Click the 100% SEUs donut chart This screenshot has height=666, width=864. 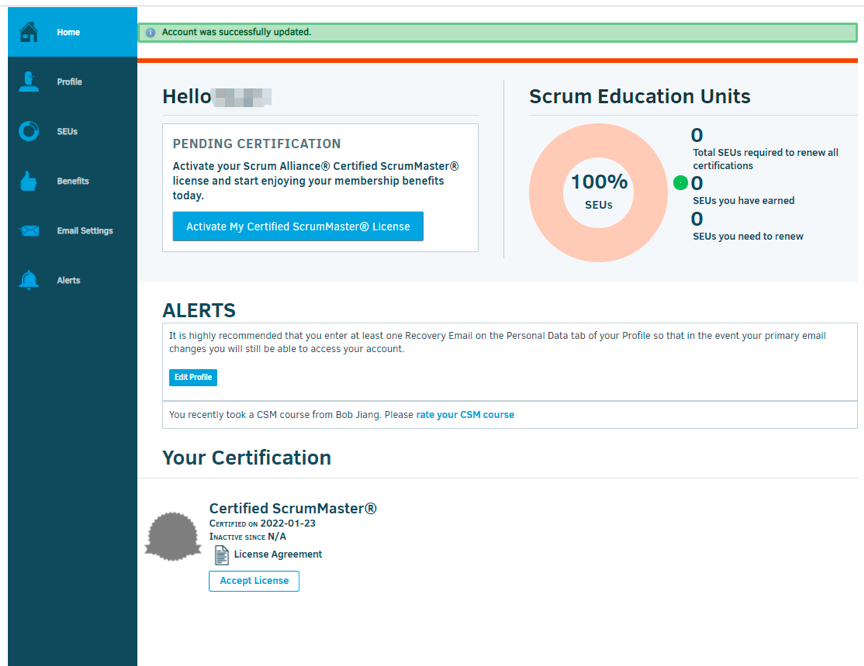598,191
